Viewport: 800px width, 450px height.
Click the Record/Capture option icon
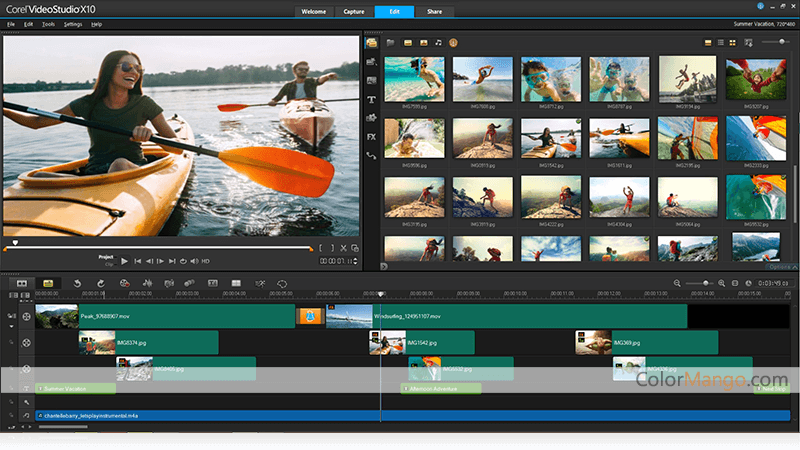tap(124, 283)
